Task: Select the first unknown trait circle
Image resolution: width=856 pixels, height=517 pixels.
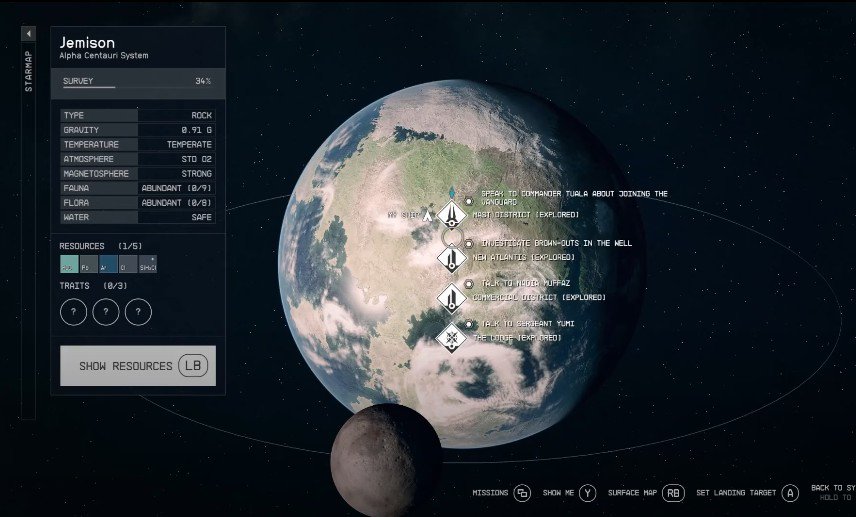Action: point(73,312)
